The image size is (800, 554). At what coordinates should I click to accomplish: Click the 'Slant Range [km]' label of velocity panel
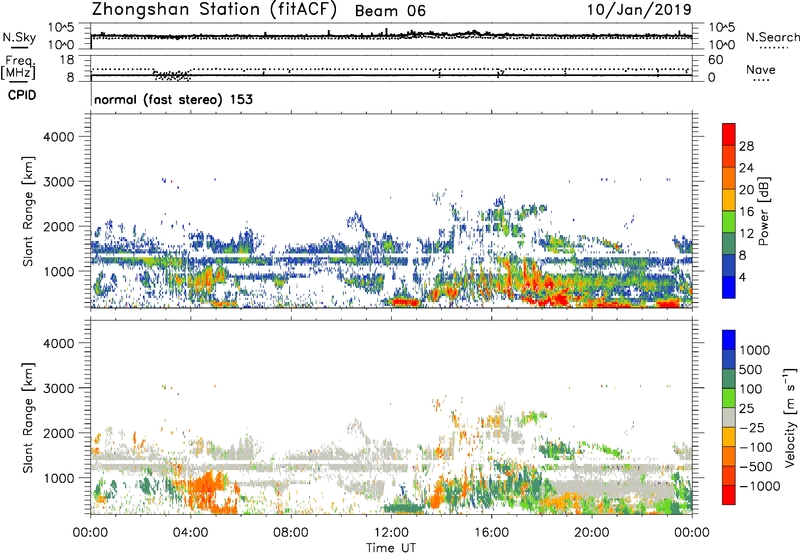coord(28,418)
